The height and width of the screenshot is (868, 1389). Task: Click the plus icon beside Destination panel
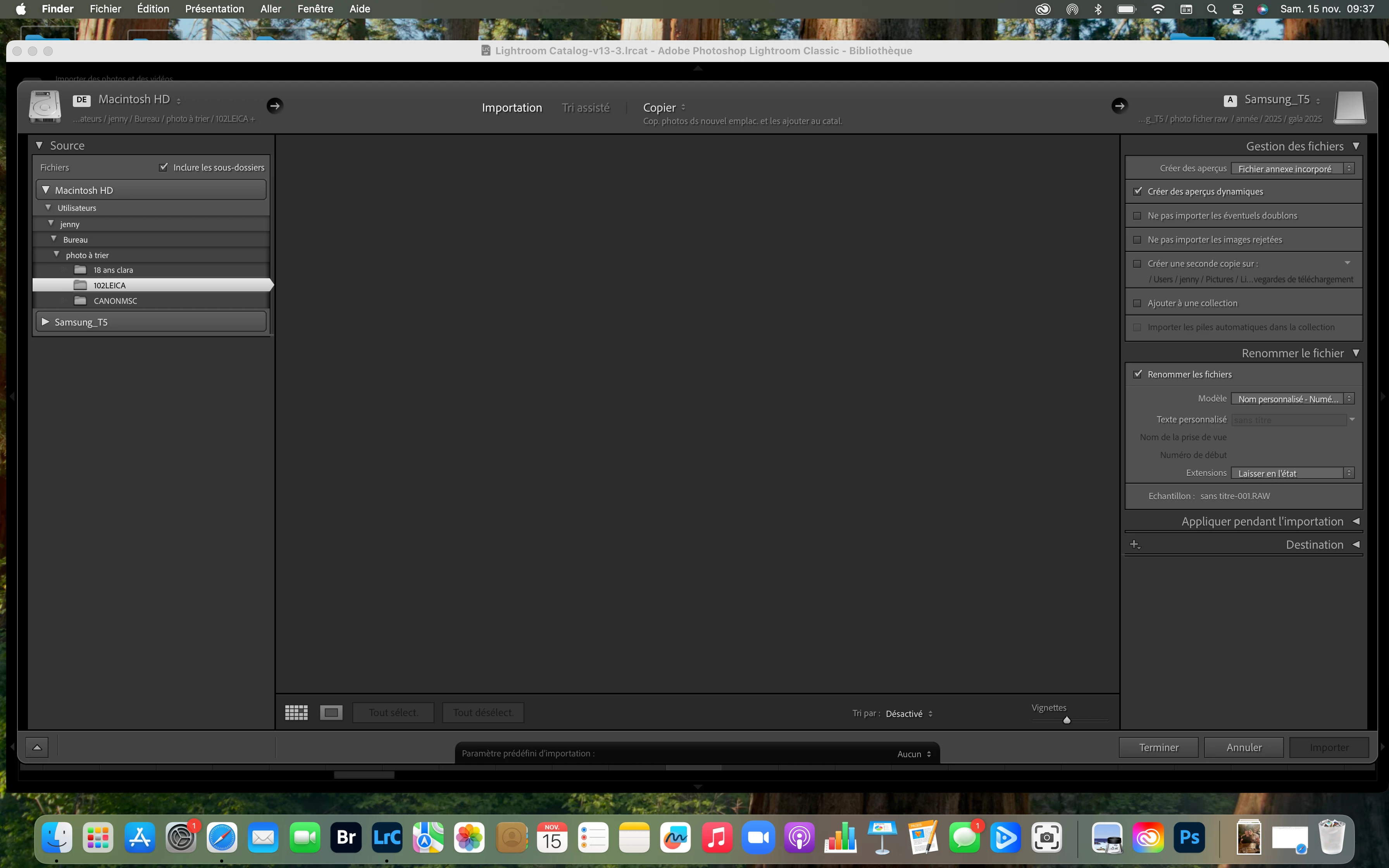[1134, 544]
